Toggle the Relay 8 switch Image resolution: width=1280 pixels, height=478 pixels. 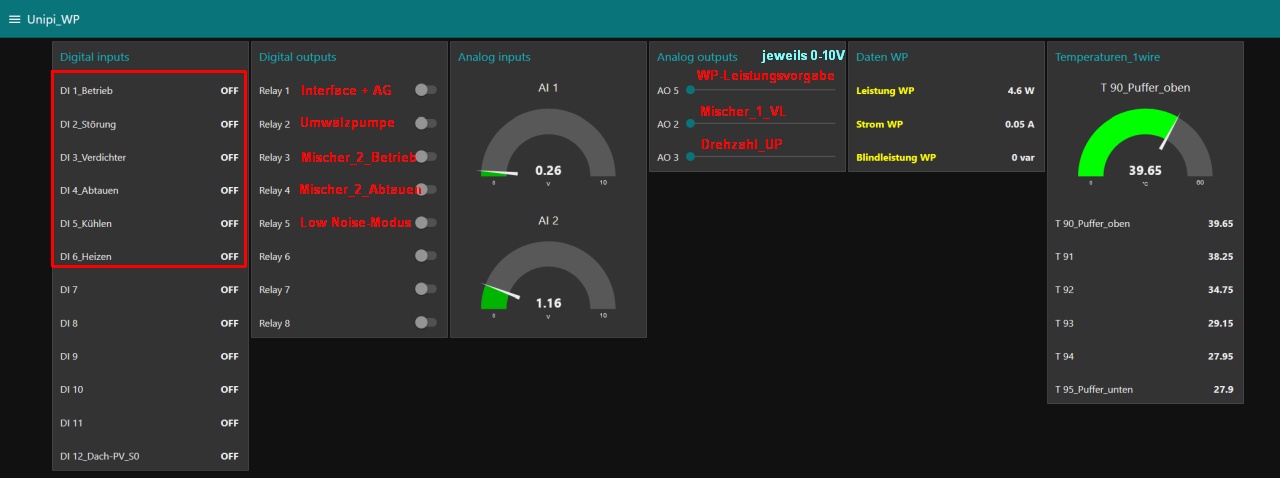pyautogui.click(x=425, y=322)
